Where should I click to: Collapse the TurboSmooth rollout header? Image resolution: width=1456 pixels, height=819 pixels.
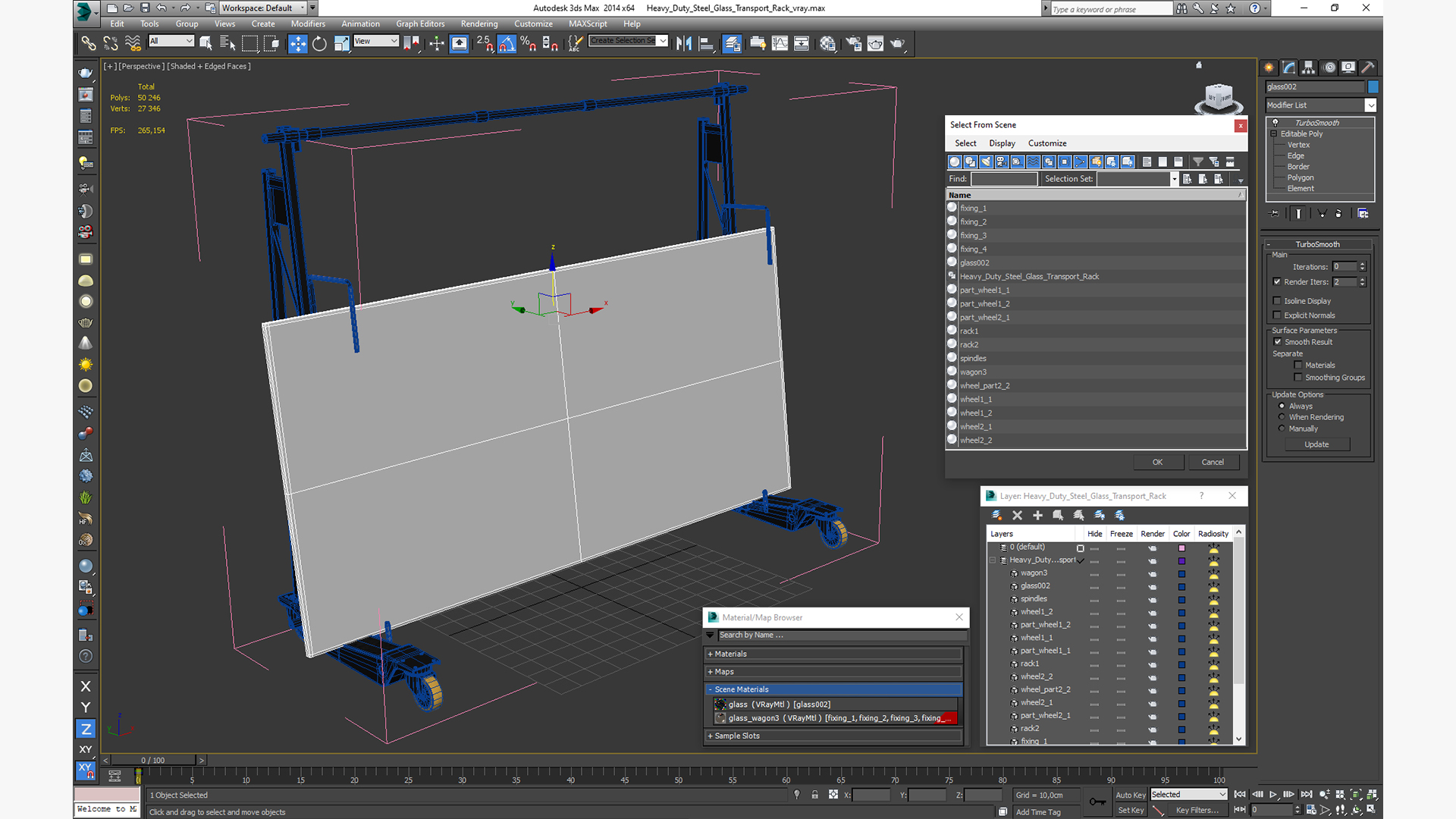click(1317, 244)
